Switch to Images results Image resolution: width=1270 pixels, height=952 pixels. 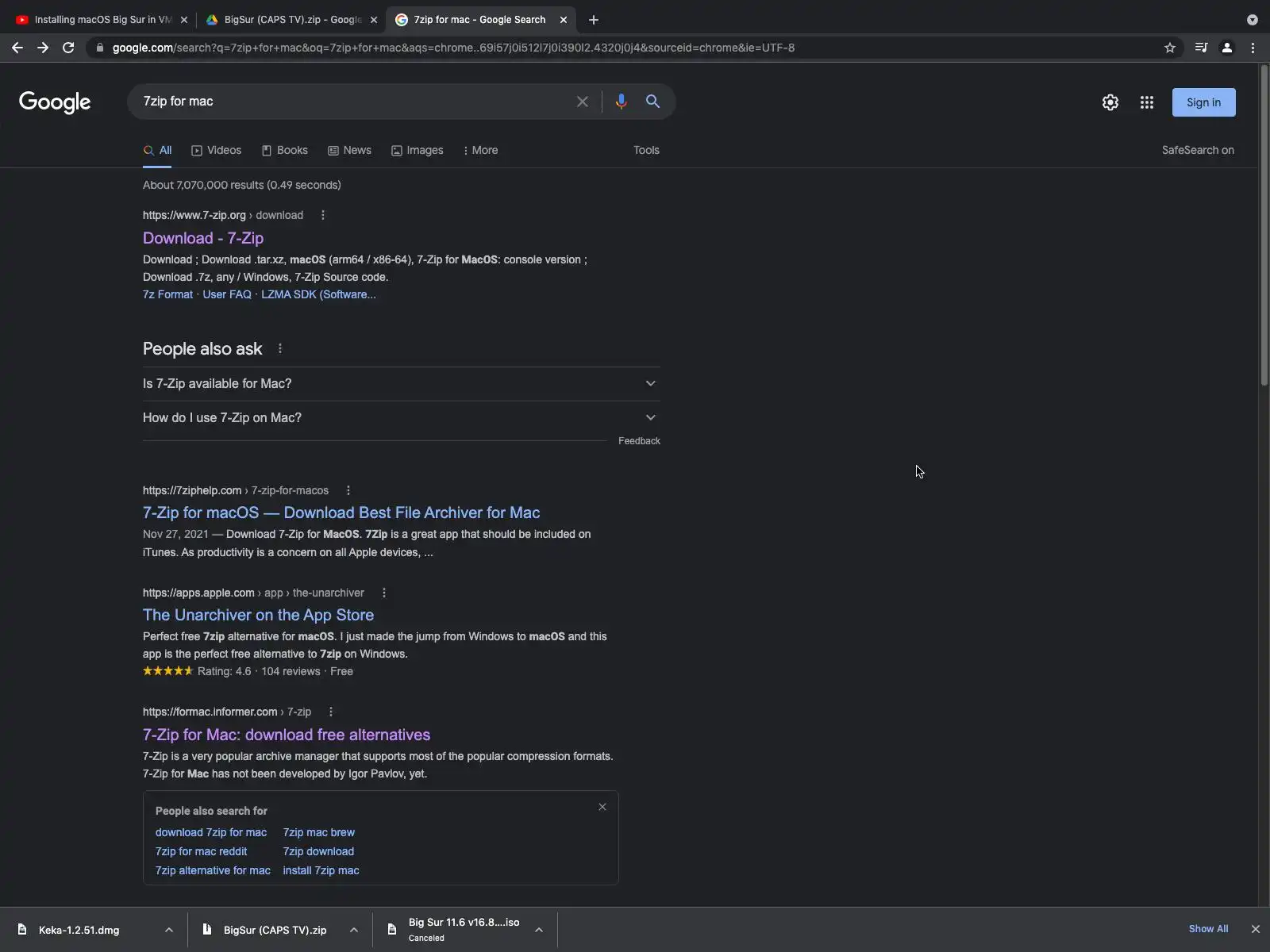418,150
